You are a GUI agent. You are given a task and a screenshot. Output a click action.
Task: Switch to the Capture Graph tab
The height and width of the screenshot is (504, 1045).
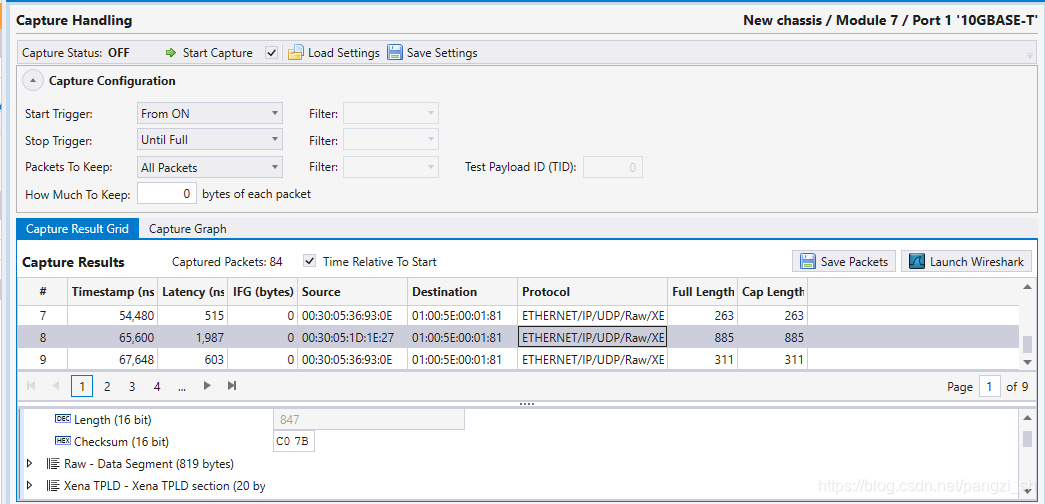[187, 229]
